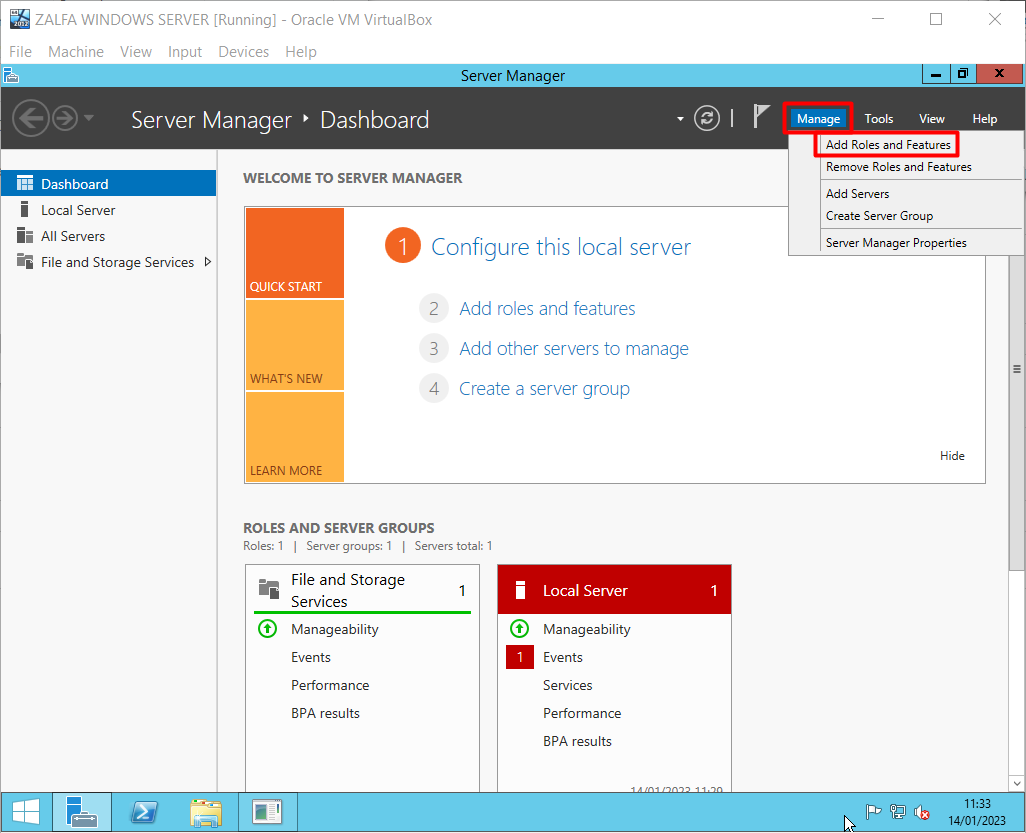Open VirtualBox Devices menu
This screenshot has height=833, width=1026.
243,52
